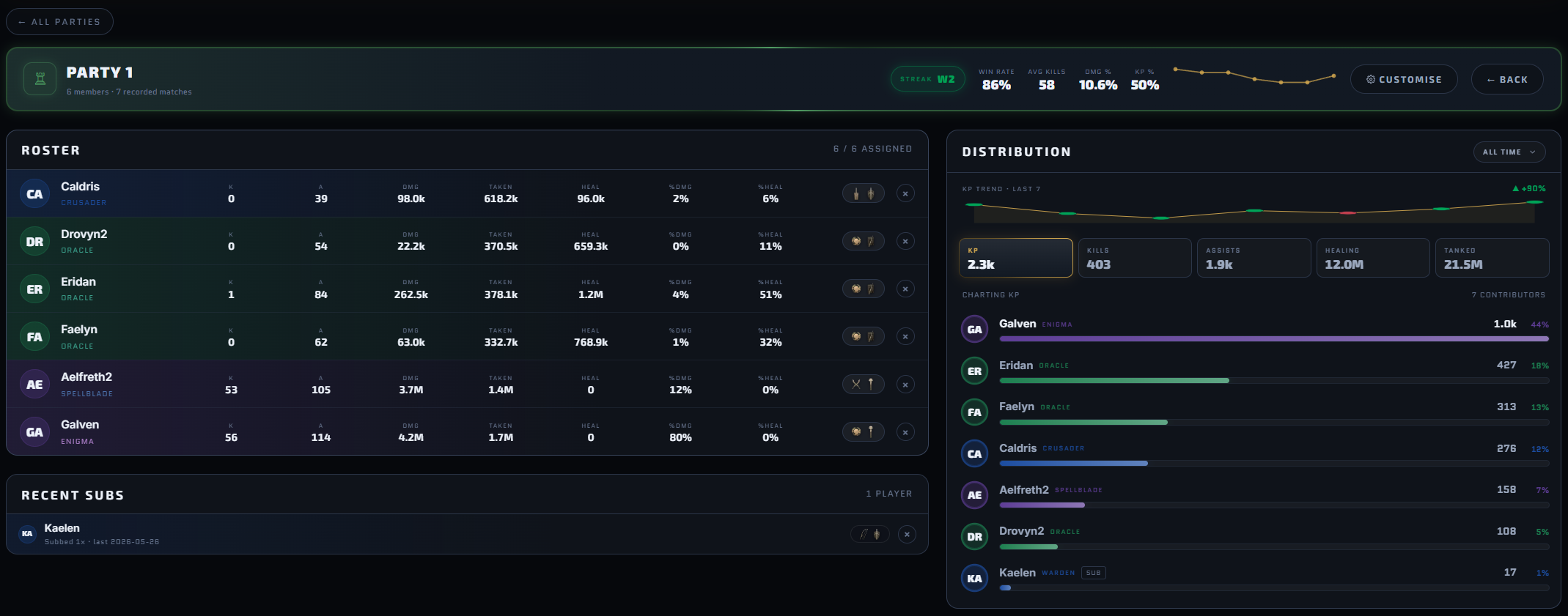Image resolution: width=1568 pixels, height=616 pixels.
Task: Click the 1 player label in Recent Subs
Action: click(x=889, y=494)
